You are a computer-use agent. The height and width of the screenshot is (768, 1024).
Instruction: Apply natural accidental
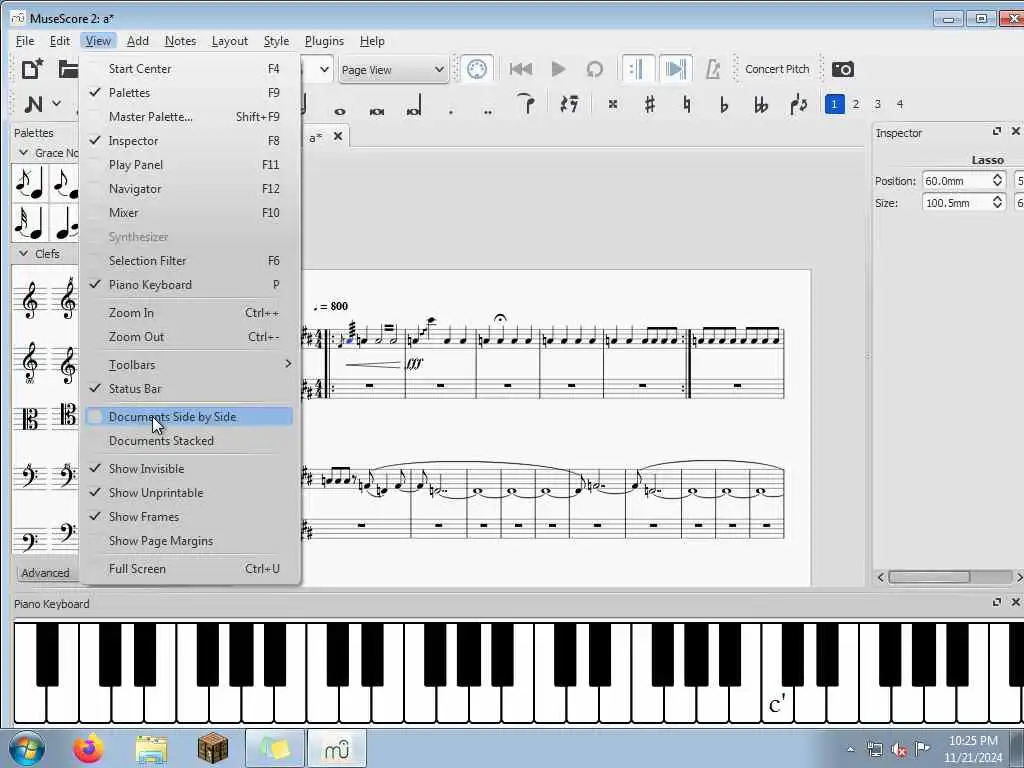(686, 104)
